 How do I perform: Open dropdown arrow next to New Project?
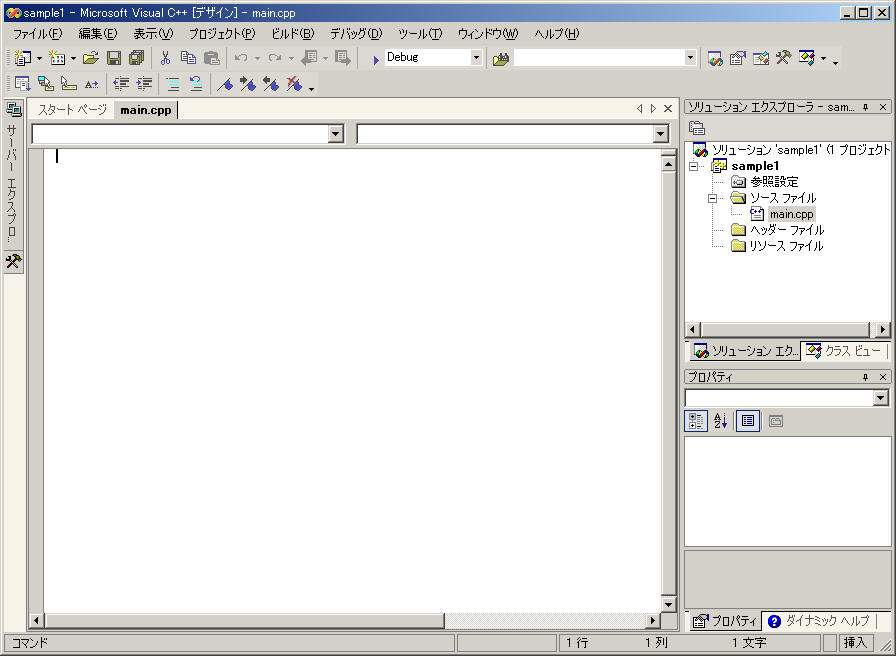click(x=39, y=58)
